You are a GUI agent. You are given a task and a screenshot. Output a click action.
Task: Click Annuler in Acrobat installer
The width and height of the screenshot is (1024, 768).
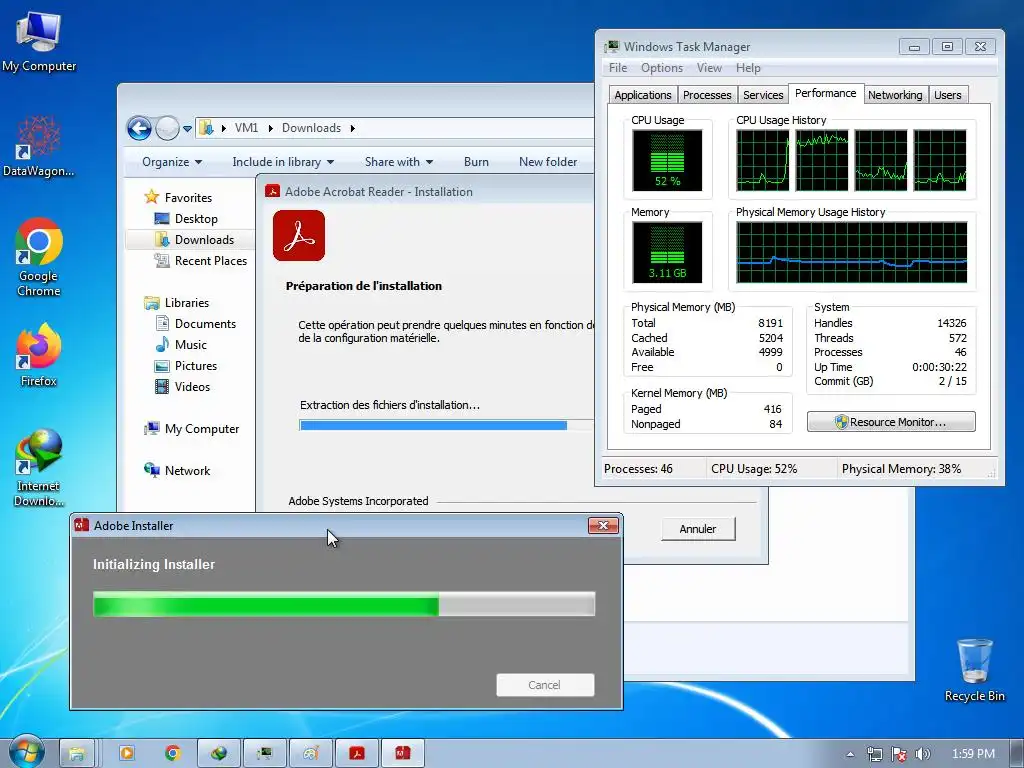(698, 529)
